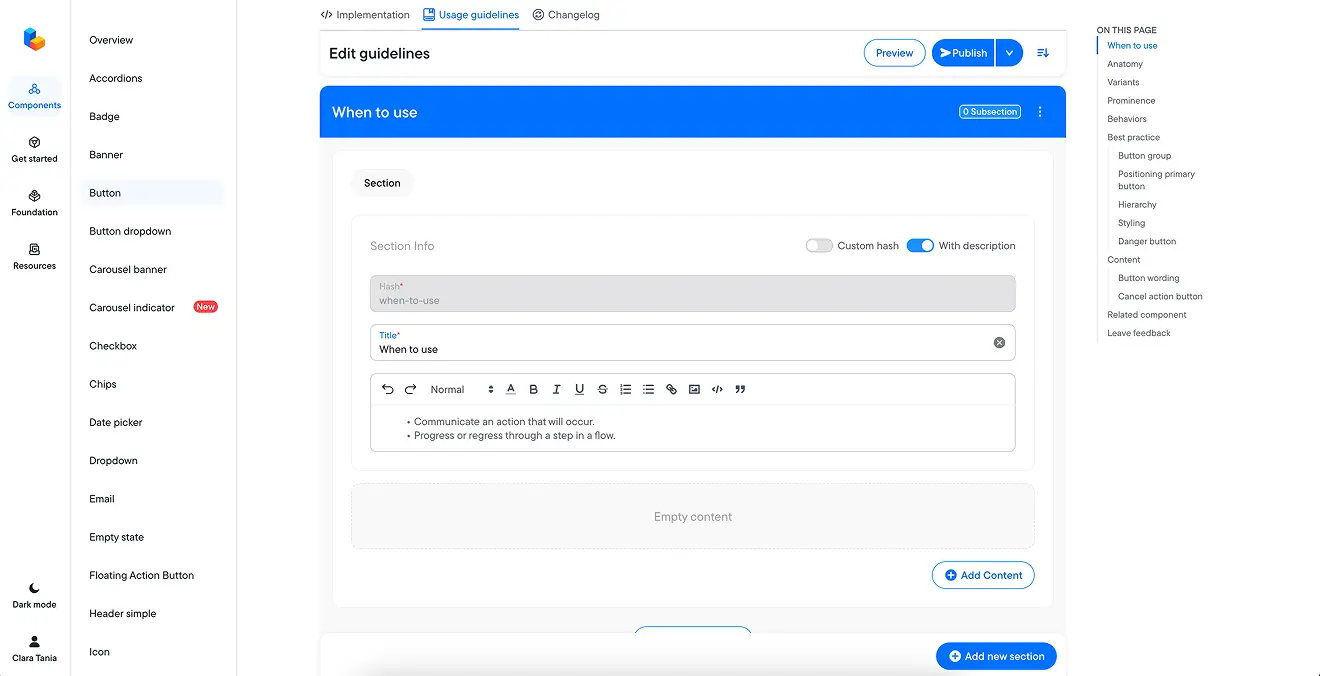Undo the last edit in editor
1320x676 pixels.
388,390
